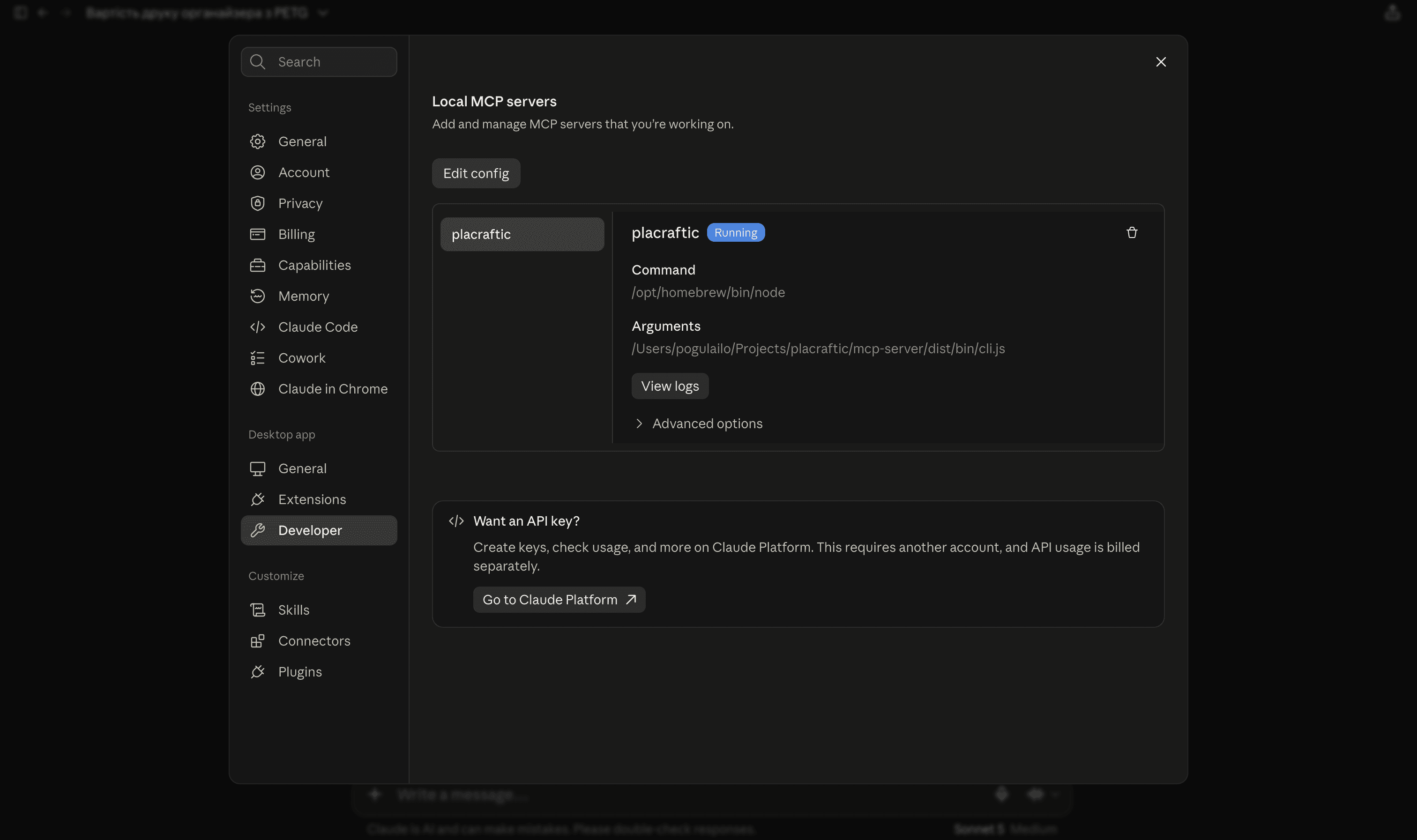Close the settings dialog with the X

point(1161,62)
